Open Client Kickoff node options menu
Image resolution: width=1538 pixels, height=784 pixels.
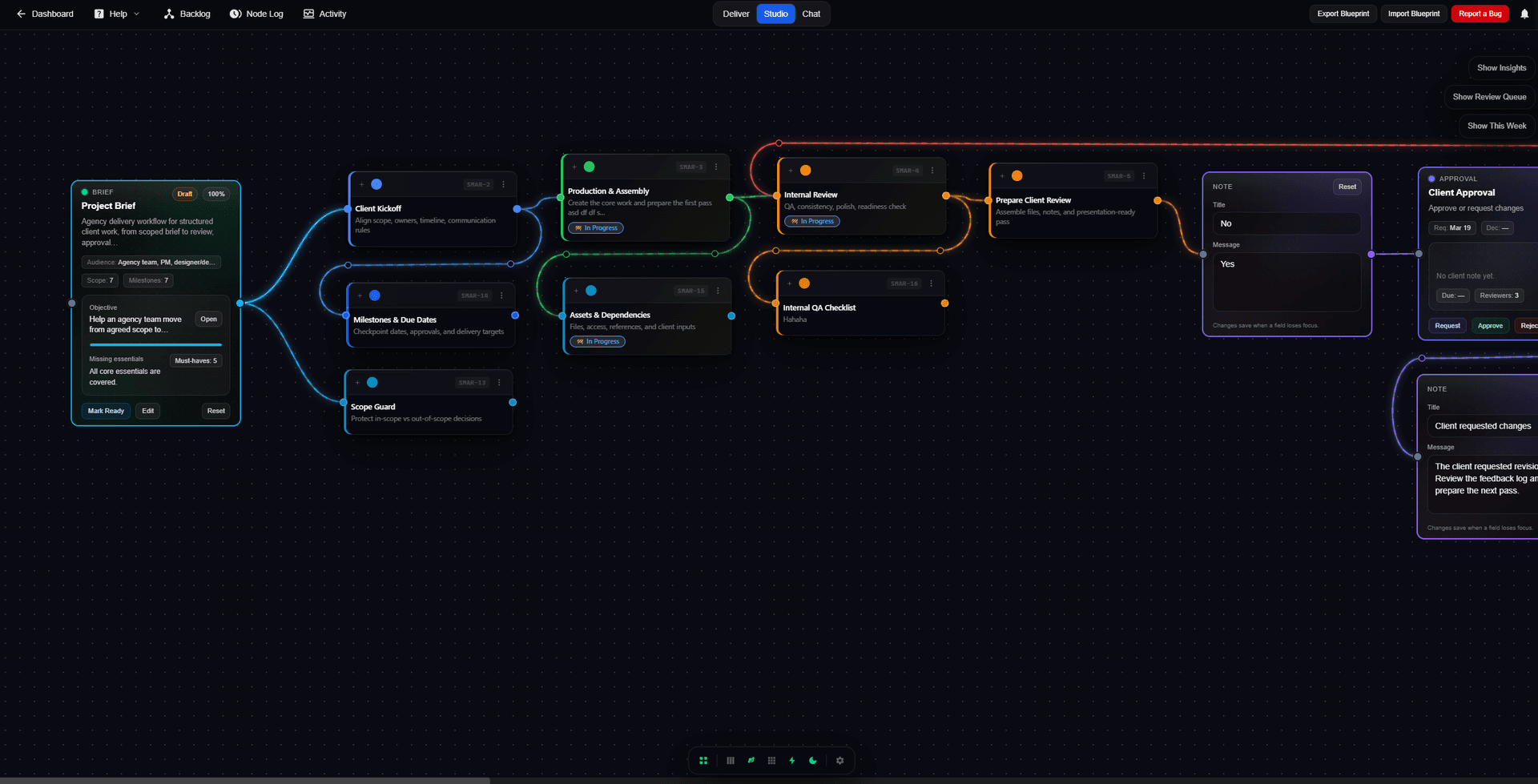pyautogui.click(x=503, y=184)
